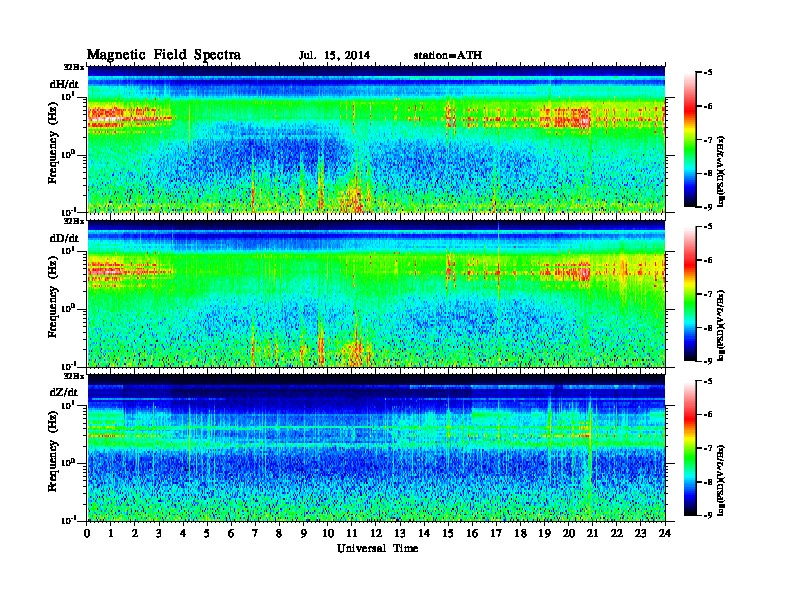Click the '-5' value on dH/dt colorbar
Image resolution: width=792 pixels, height=612 pixels.
707,73
